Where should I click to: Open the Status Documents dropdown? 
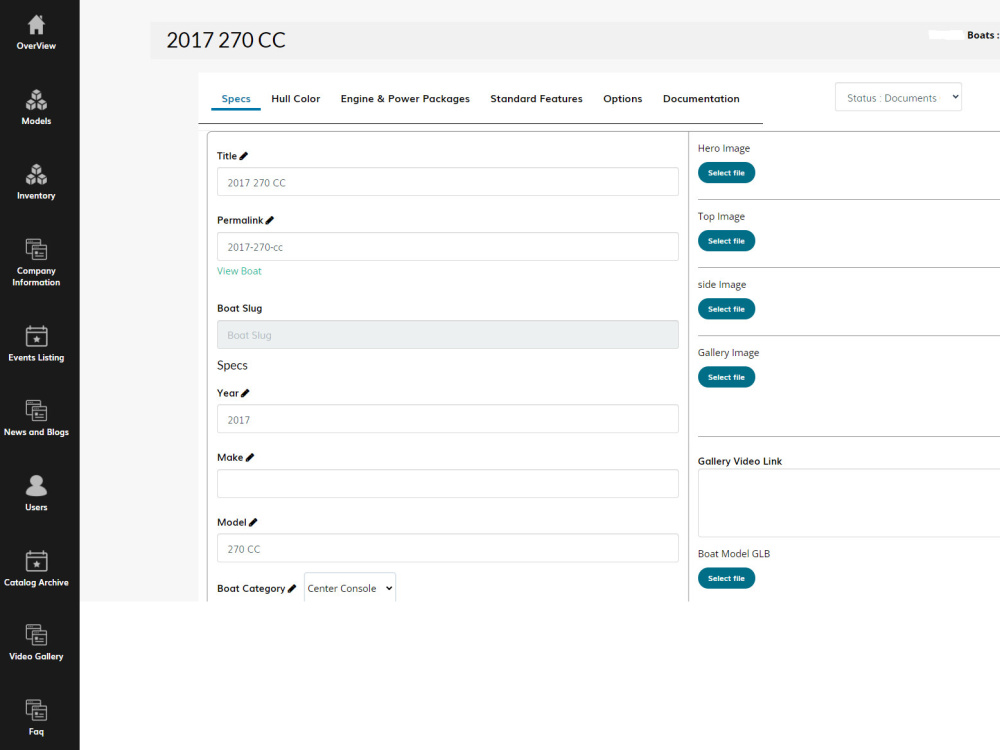[x=898, y=98]
